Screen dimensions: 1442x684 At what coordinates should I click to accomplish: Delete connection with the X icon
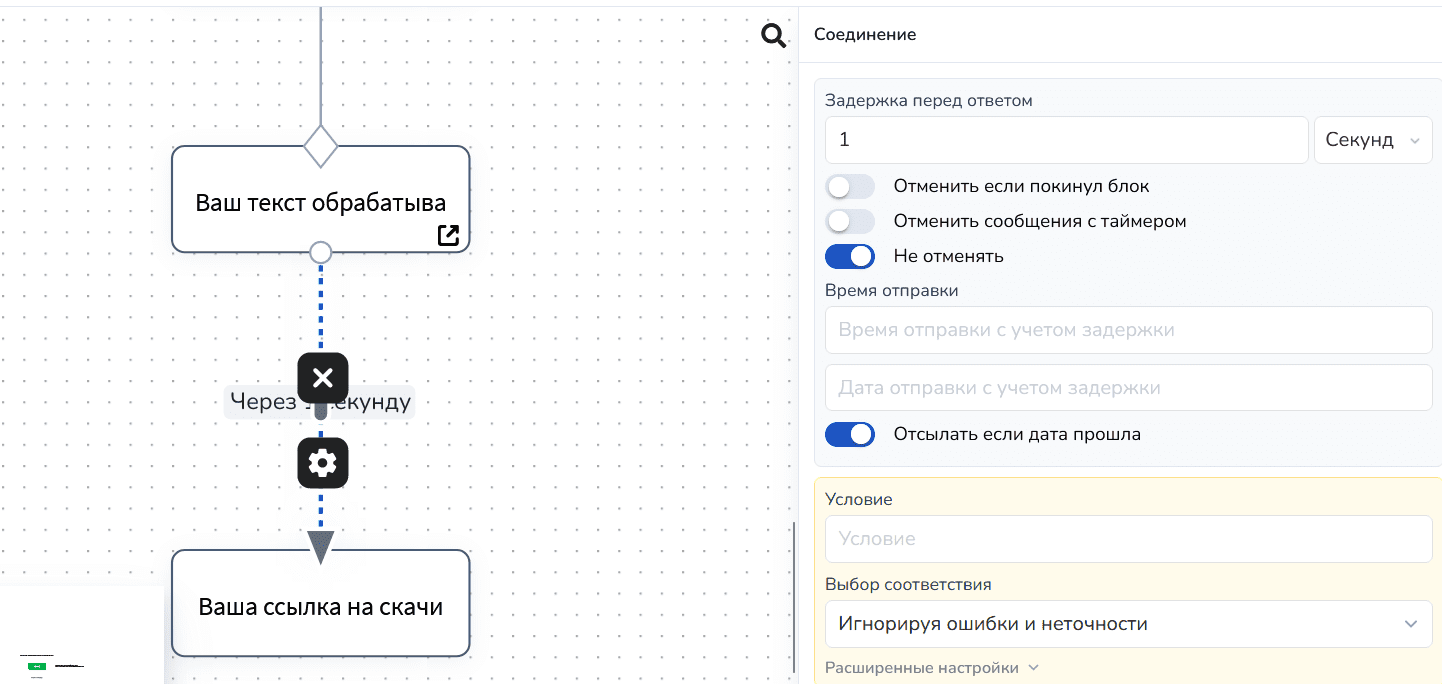pos(322,378)
